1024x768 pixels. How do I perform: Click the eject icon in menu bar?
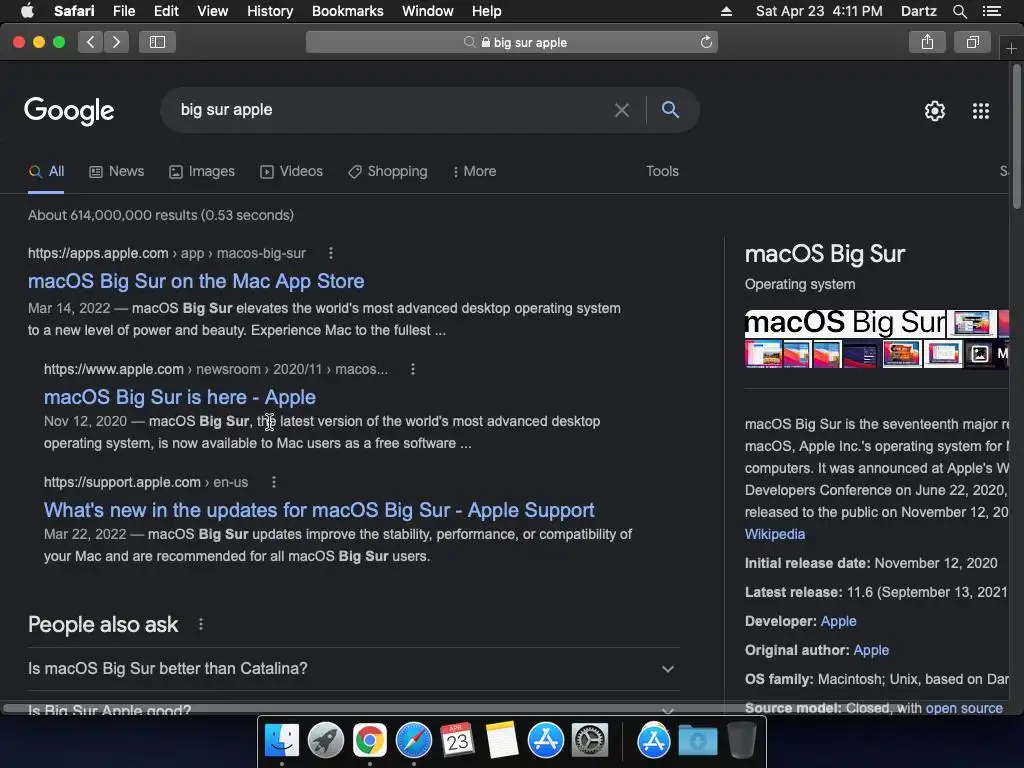[x=726, y=11]
